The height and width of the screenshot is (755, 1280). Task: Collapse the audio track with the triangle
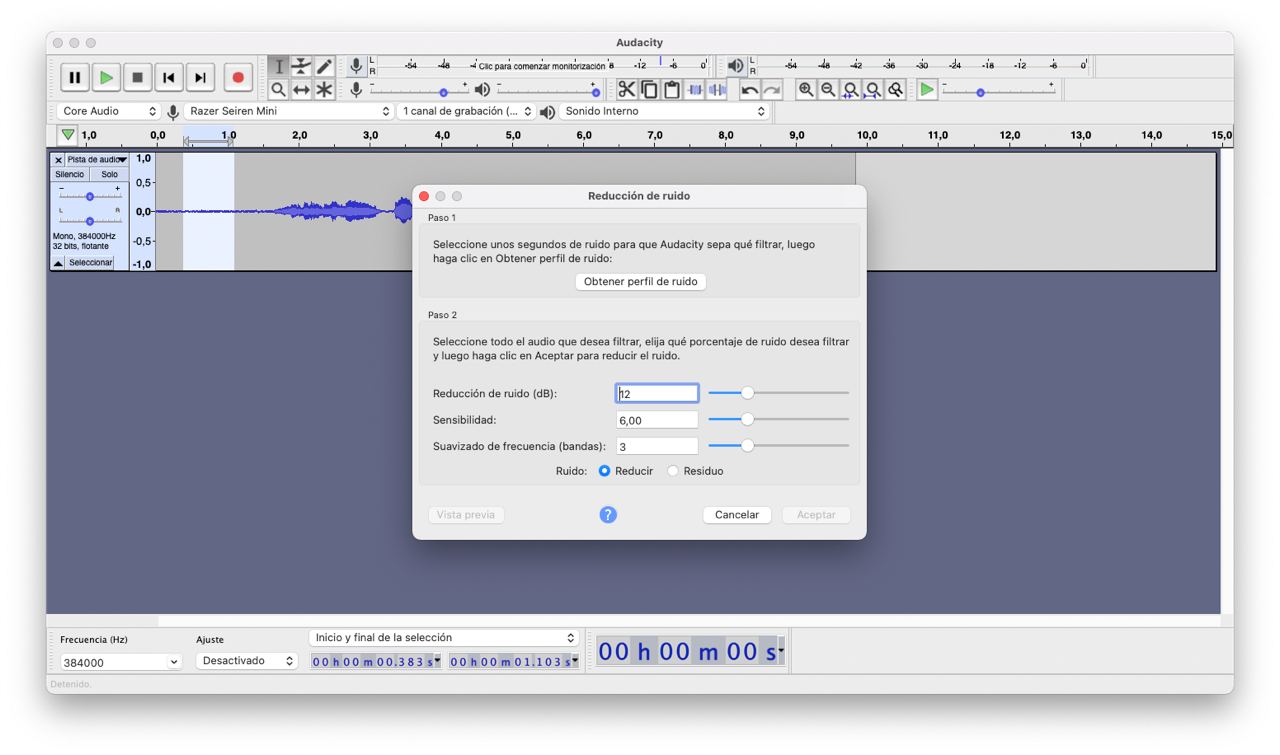58,263
